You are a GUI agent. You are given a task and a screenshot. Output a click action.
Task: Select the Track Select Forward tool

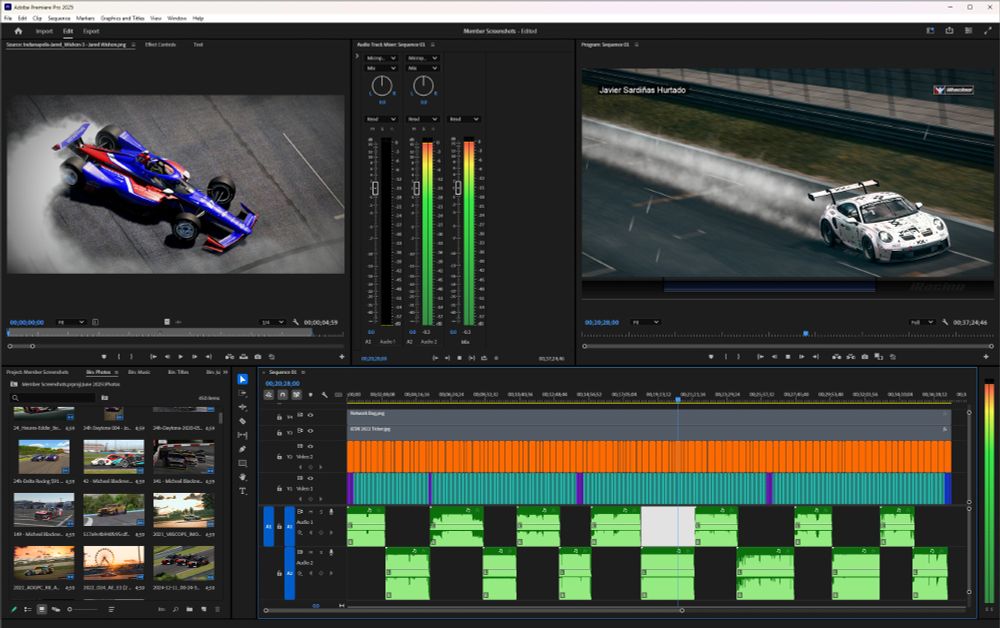click(242, 393)
